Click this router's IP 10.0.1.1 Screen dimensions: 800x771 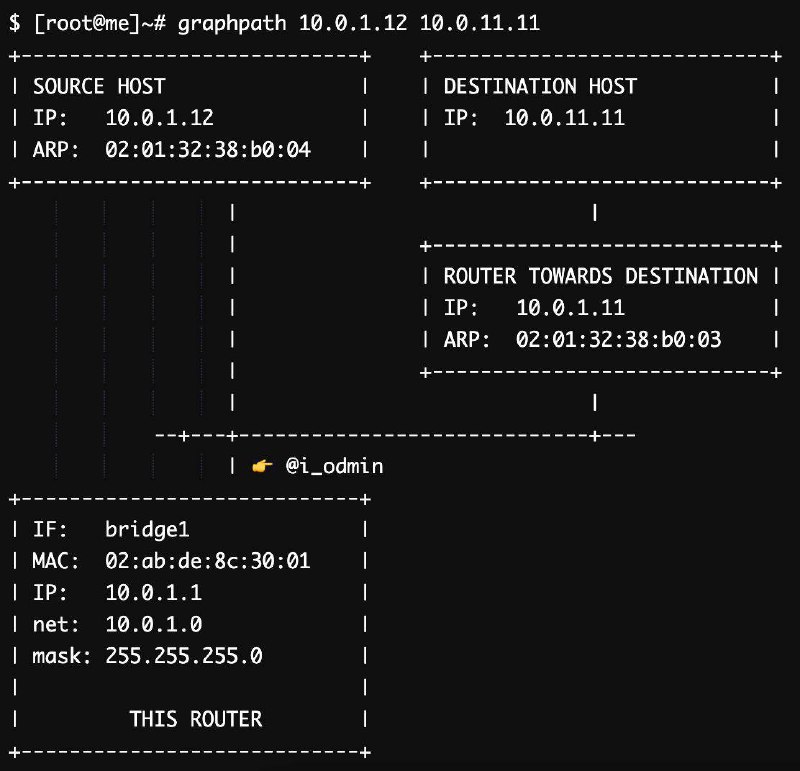(x=154, y=592)
